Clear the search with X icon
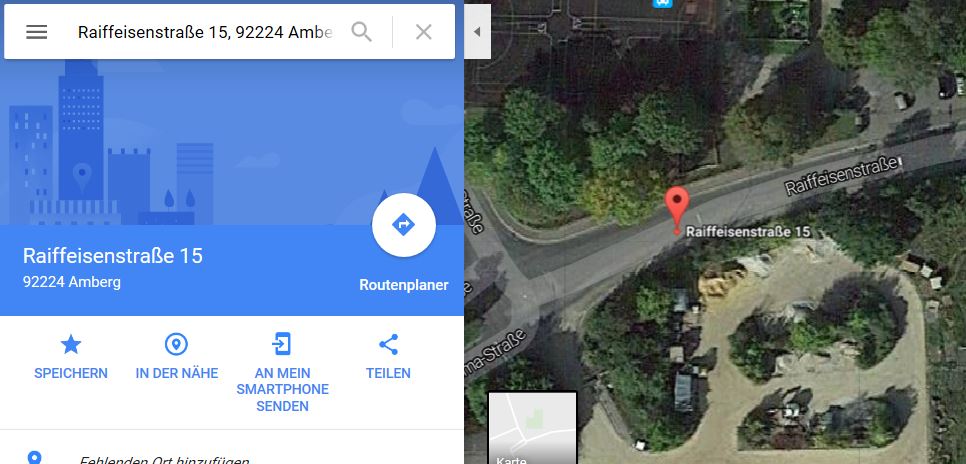Viewport: 966px width, 464px height. (423, 32)
